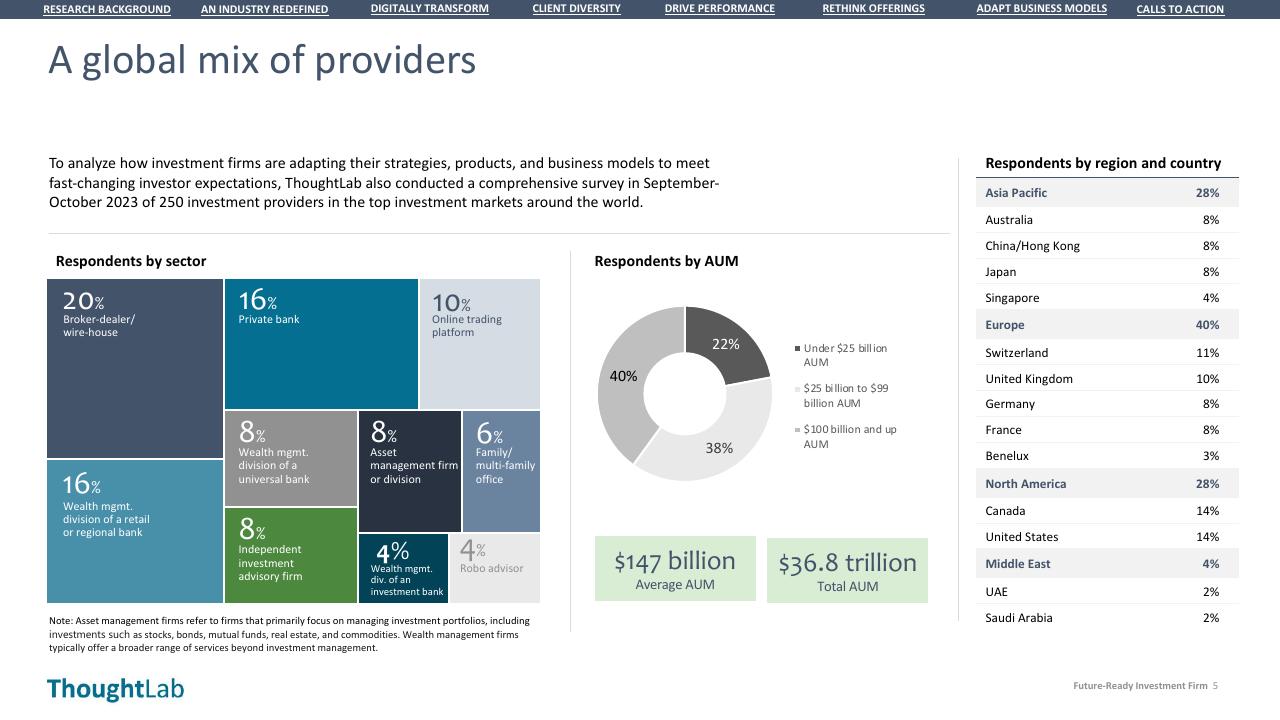Click the 22% donut chart segment
Viewport: 1280px width, 720px height.
pyautogui.click(x=728, y=343)
